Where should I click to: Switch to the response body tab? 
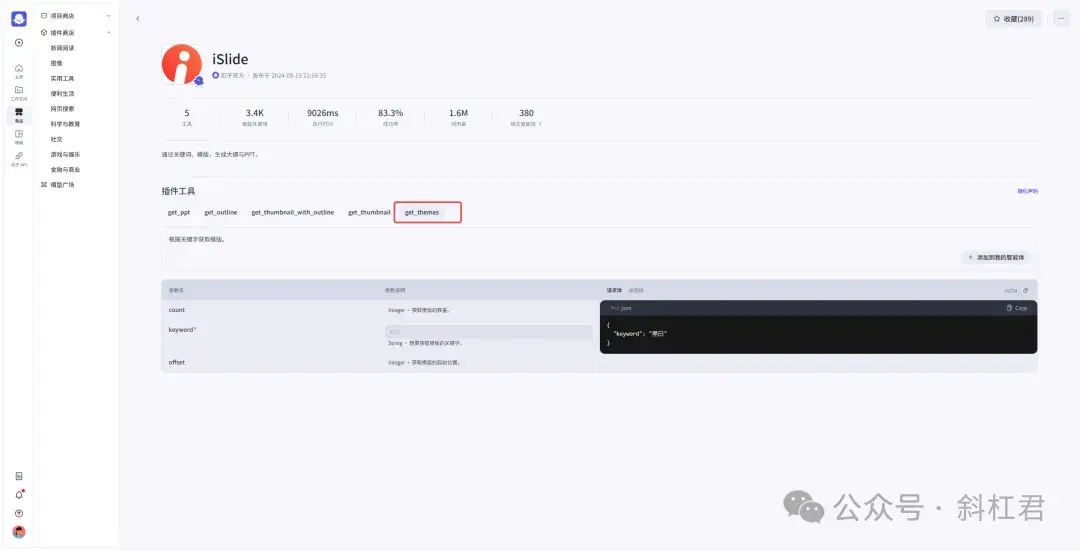(x=636, y=291)
